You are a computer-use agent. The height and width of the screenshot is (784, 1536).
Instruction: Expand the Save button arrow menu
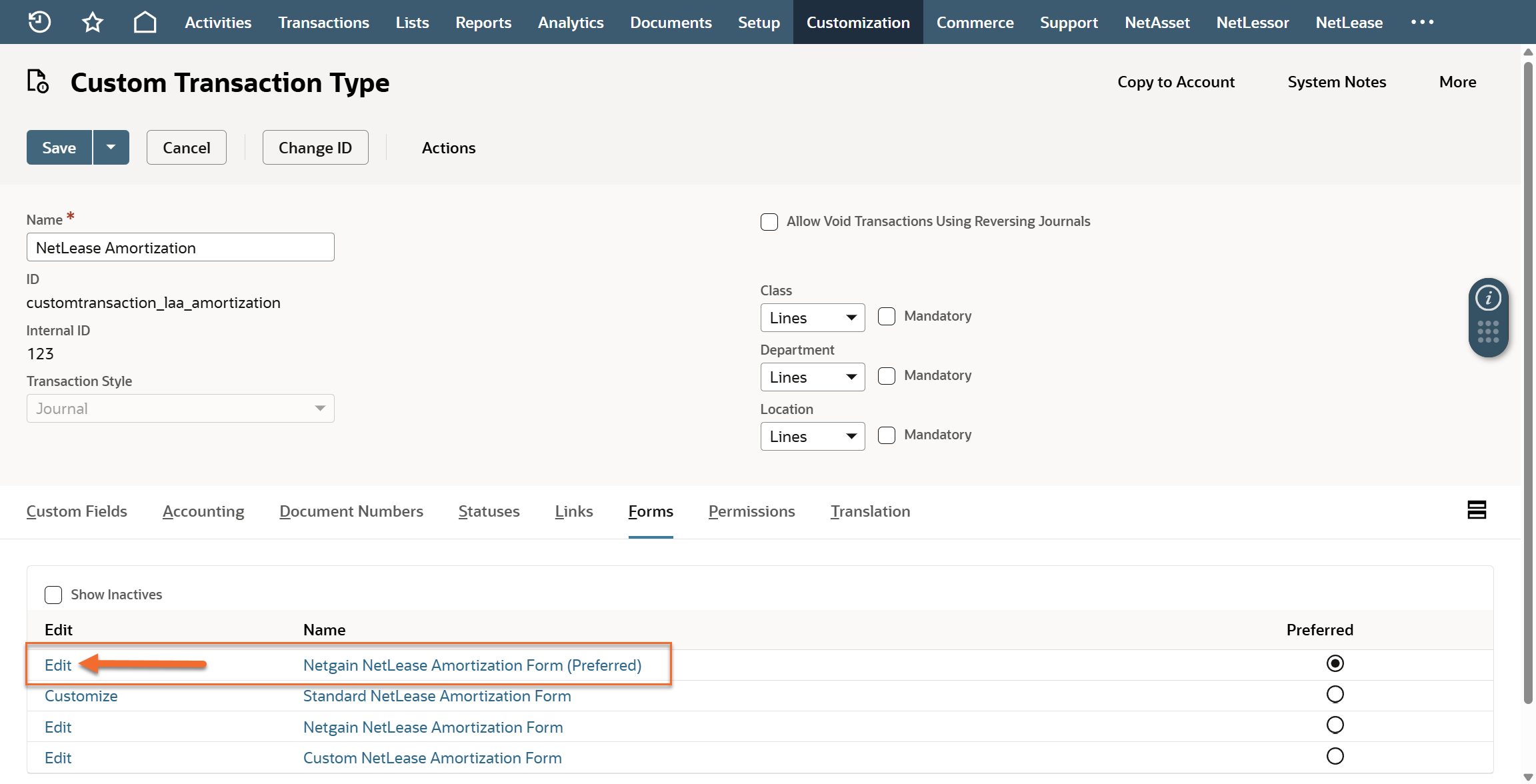(x=111, y=147)
